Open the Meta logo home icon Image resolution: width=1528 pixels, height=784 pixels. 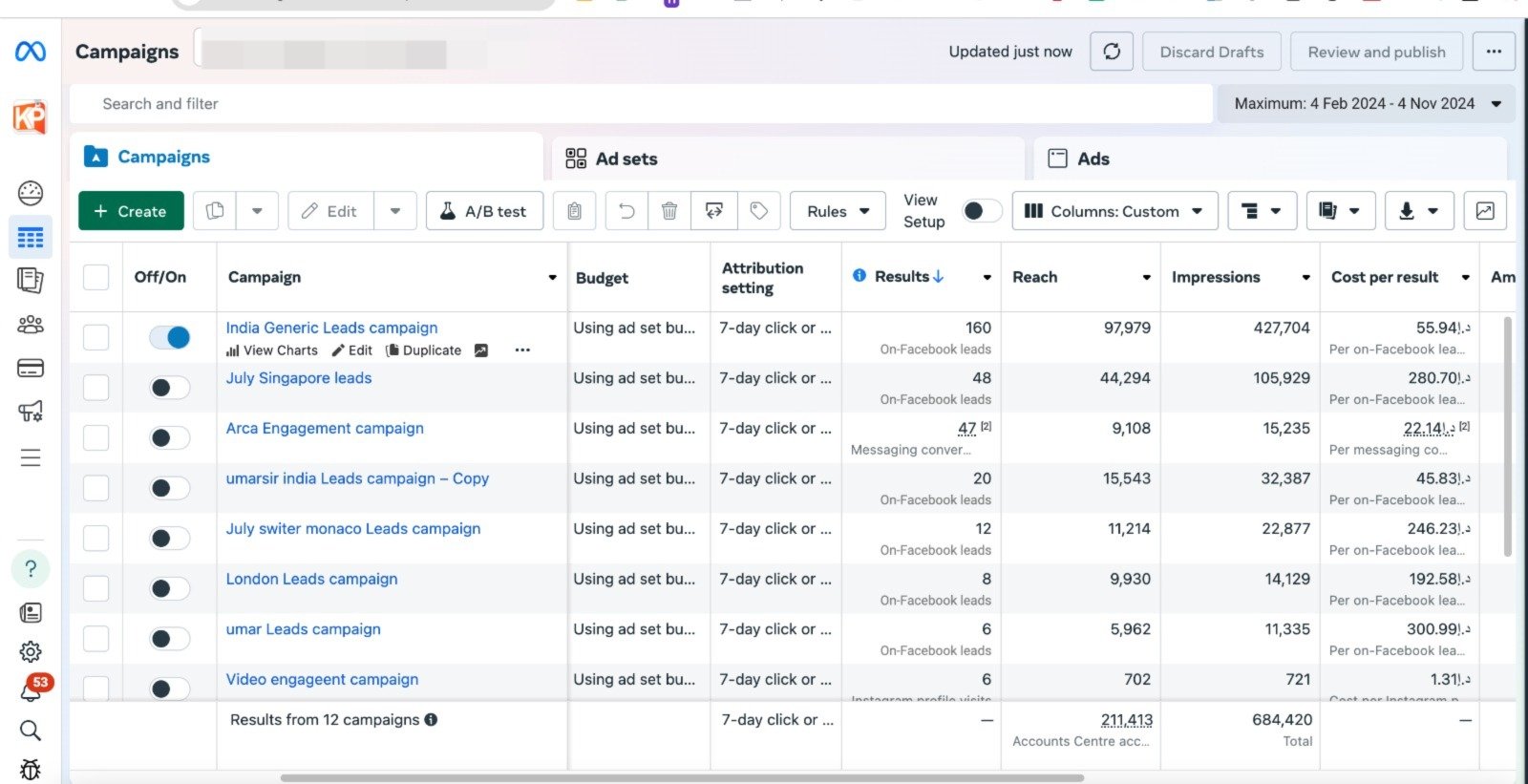click(31, 52)
